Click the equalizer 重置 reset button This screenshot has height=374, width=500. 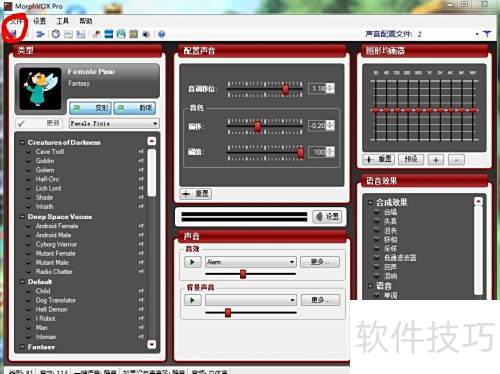click(379, 159)
